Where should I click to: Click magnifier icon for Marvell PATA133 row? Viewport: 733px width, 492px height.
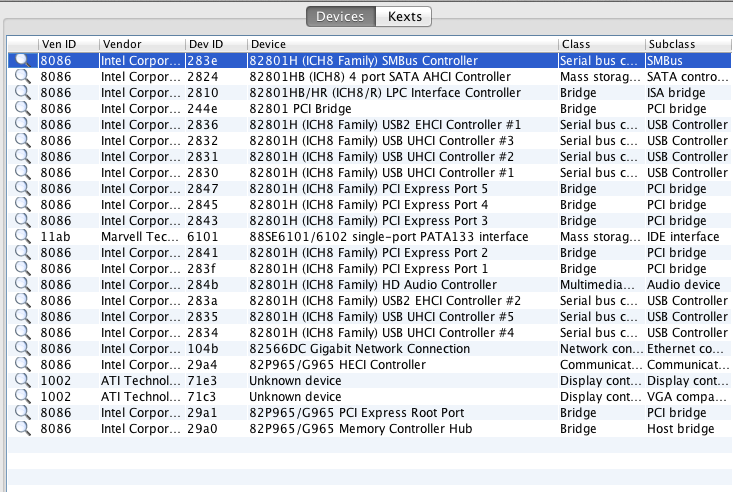point(22,237)
